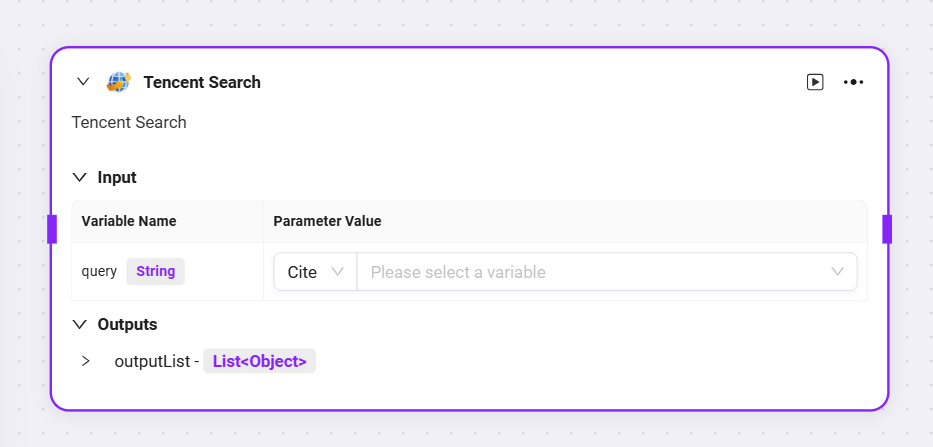This screenshot has width=933, height=447.
Task: Click the left input connection handle
Action: click(52, 229)
